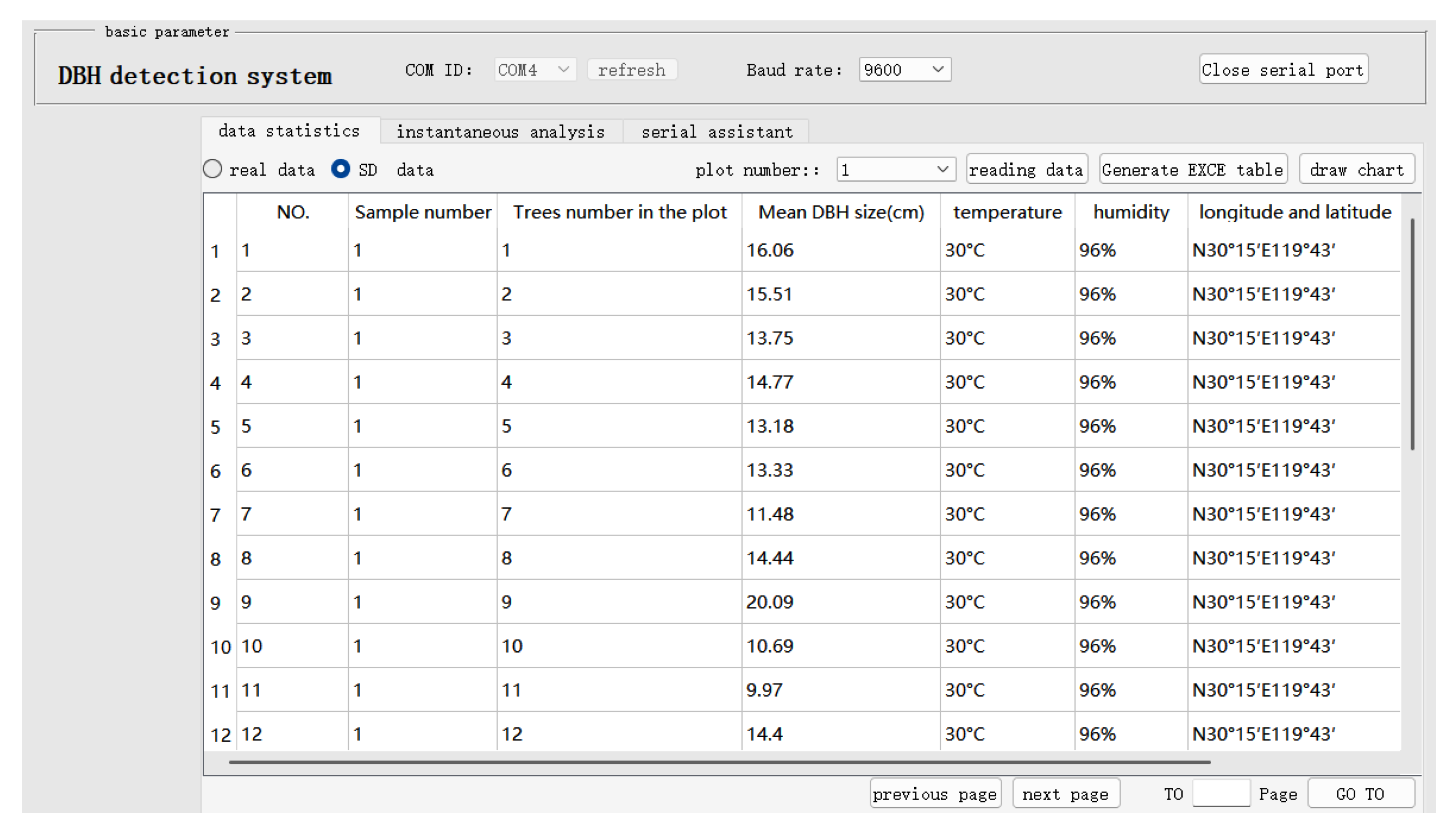Go to next page
Viewport: 1456px width, 836px height.
[1065, 795]
